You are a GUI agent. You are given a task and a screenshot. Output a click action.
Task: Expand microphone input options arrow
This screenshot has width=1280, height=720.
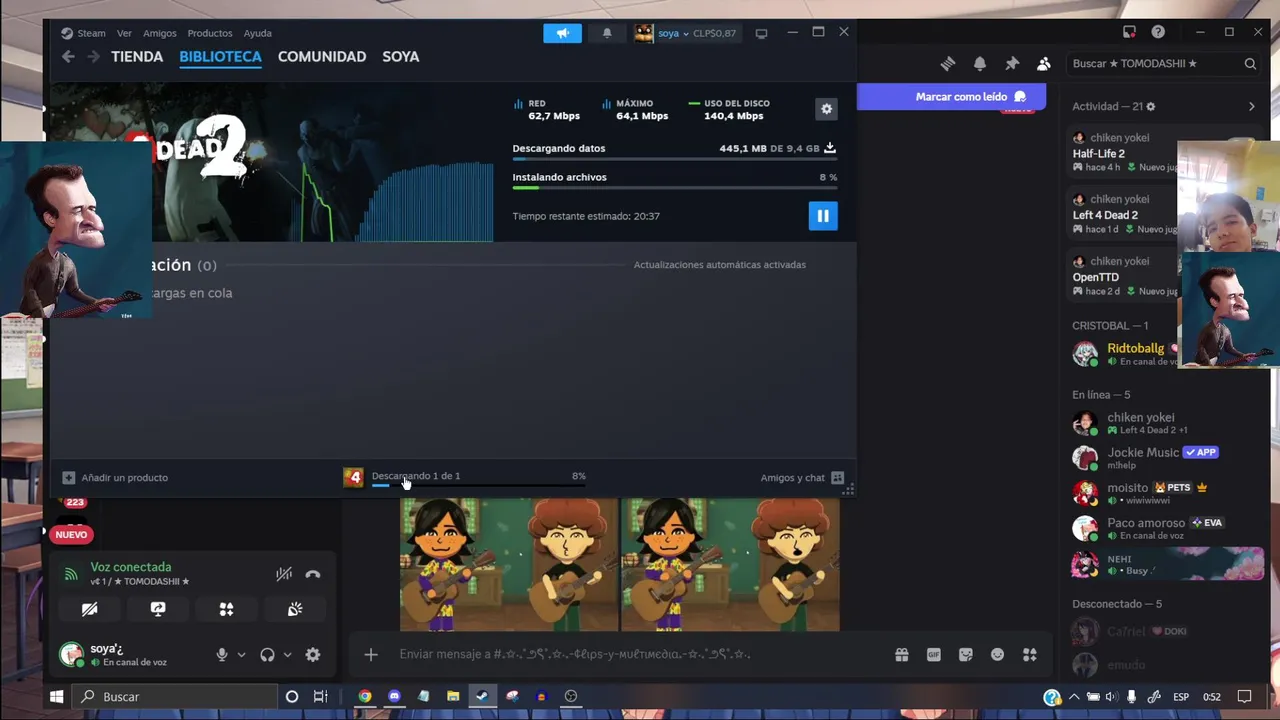click(241, 655)
